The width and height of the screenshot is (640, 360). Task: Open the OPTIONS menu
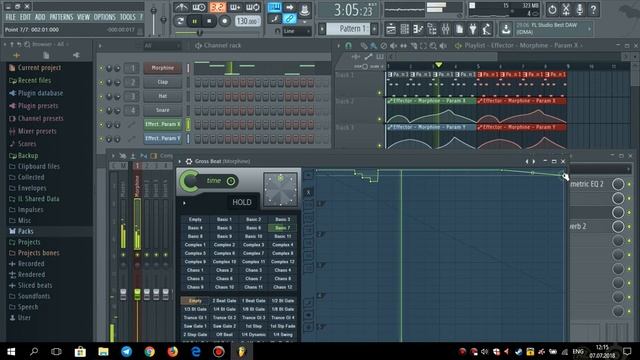pos(104,17)
